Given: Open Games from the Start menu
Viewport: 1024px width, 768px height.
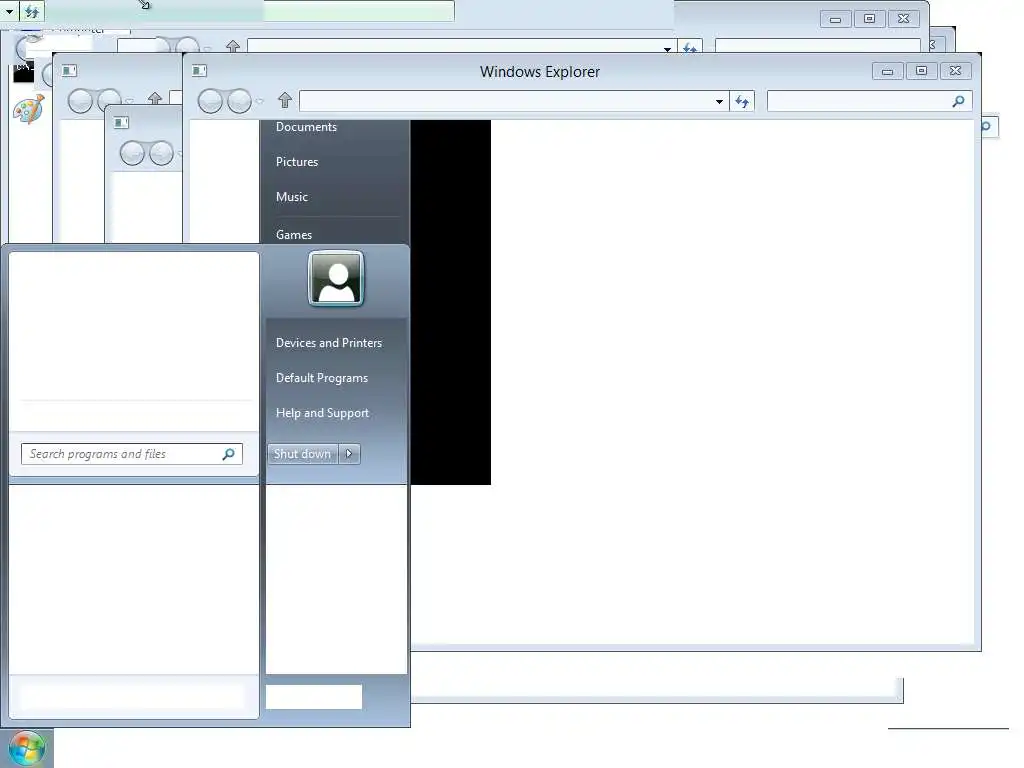Looking at the screenshot, I should pos(294,234).
